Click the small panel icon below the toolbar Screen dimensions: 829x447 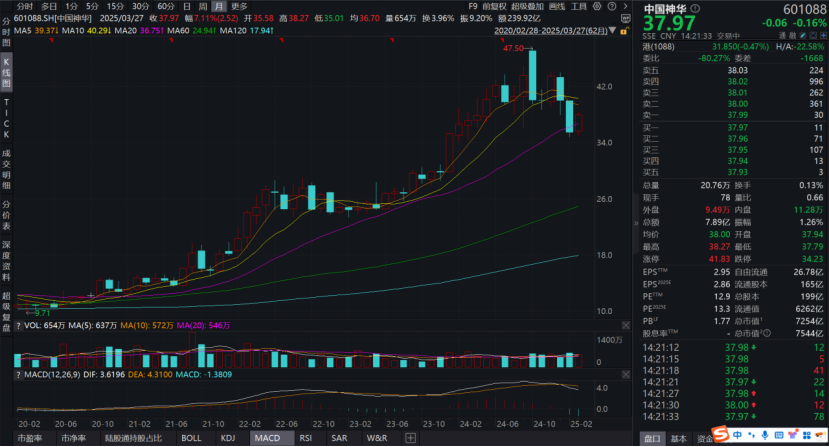[624, 18]
